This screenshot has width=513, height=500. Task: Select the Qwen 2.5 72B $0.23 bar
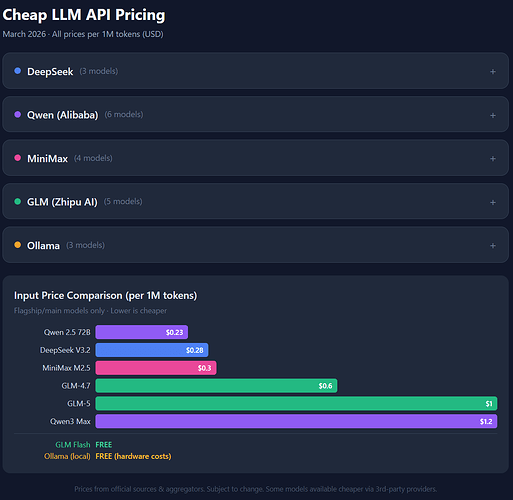point(142,332)
